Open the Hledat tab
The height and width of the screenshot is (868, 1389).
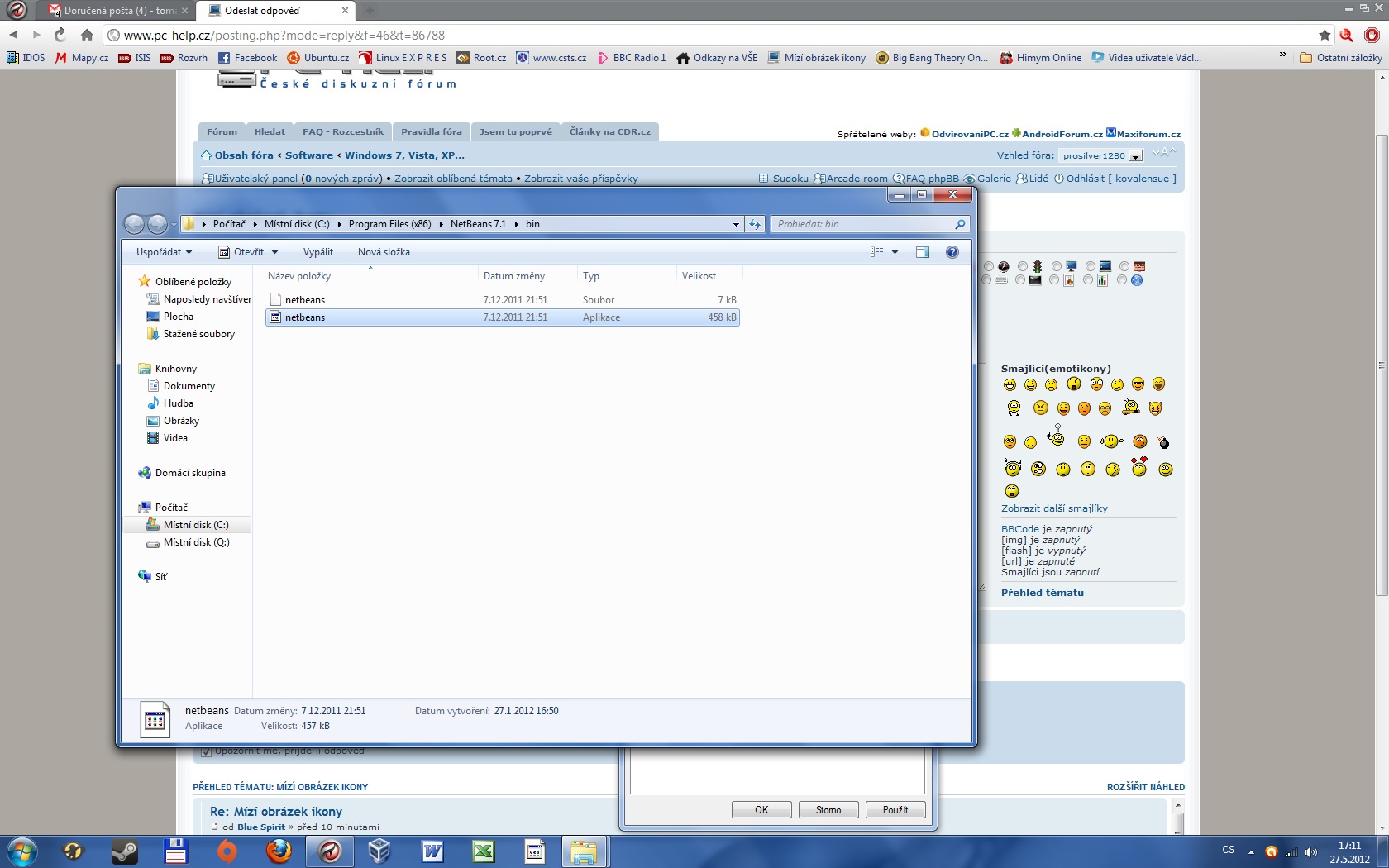(x=270, y=132)
